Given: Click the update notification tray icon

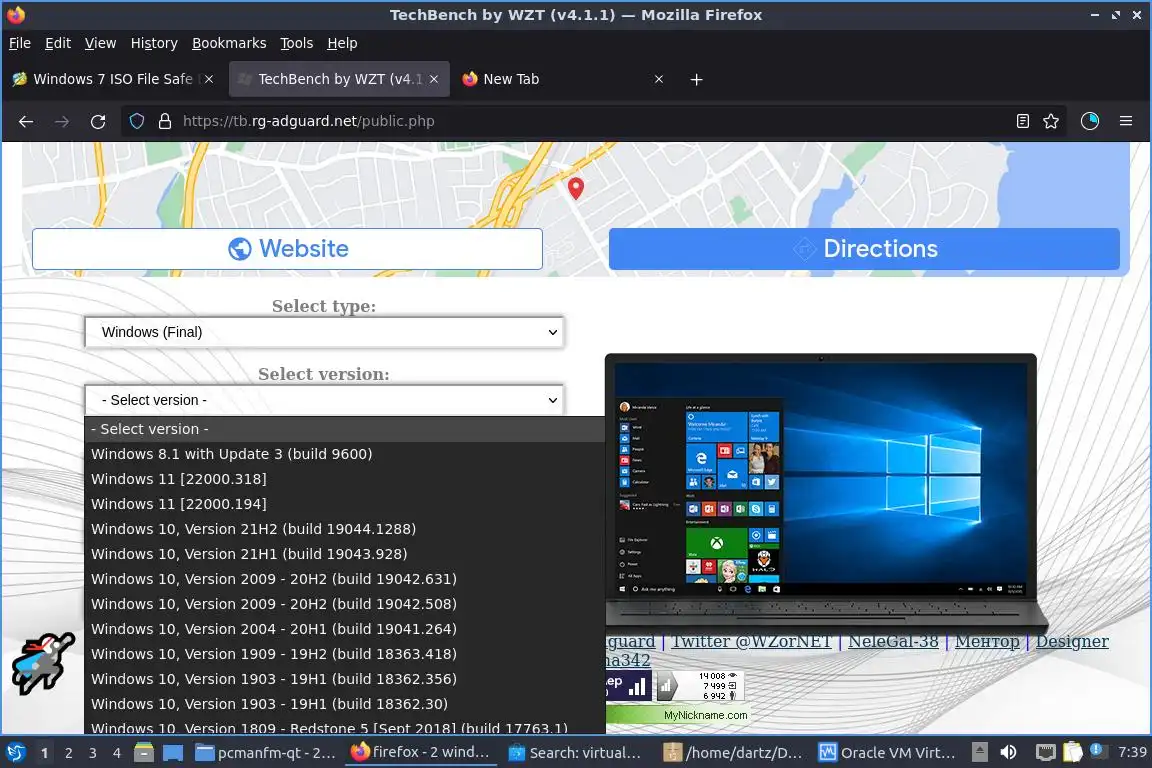Looking at the screenshot, I should click(x=1097, y=750).
